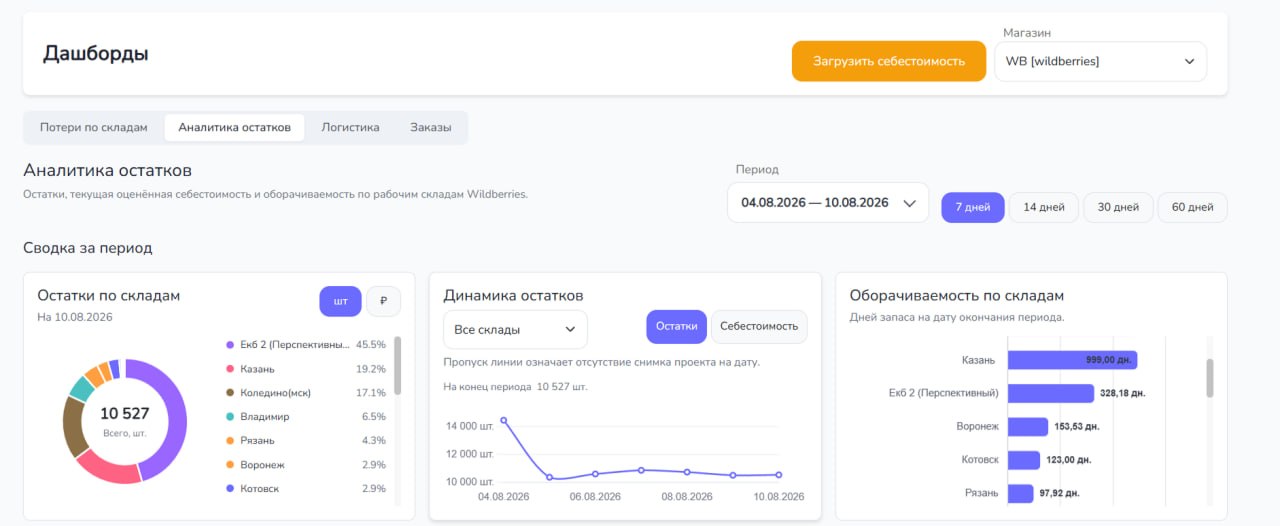Click the stock legend scrollbar
1280x526 pixels.
[398, 366]
